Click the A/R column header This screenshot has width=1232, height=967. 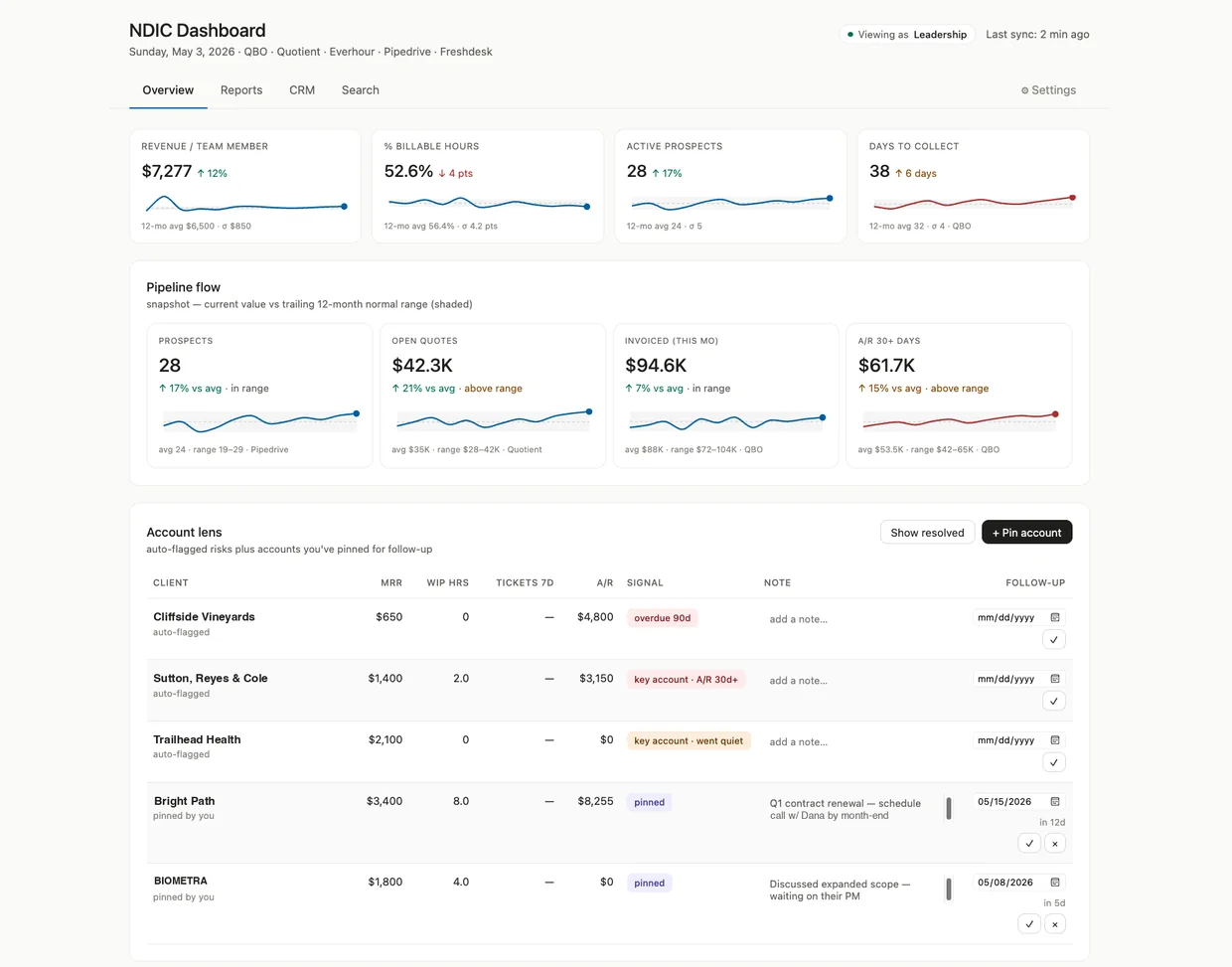605,583
